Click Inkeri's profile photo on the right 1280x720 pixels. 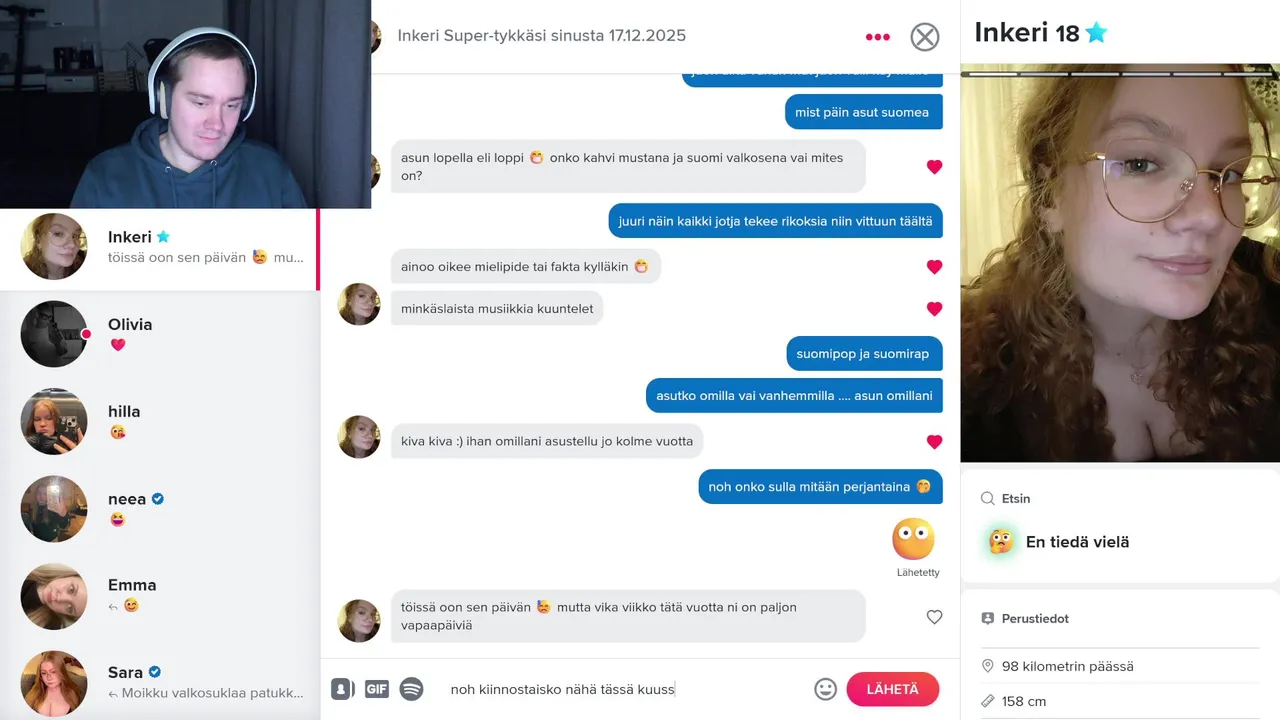(x=1120, y=263)
